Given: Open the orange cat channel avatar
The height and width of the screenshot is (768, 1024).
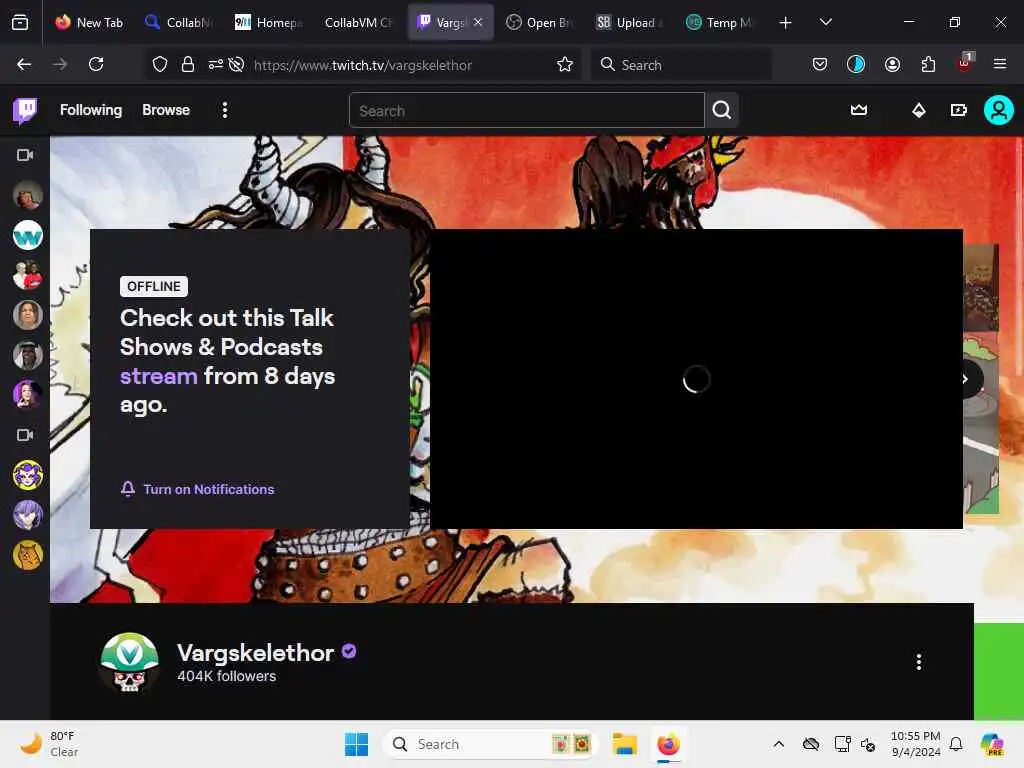Looking at the screenshot, I should pos(27,555).
